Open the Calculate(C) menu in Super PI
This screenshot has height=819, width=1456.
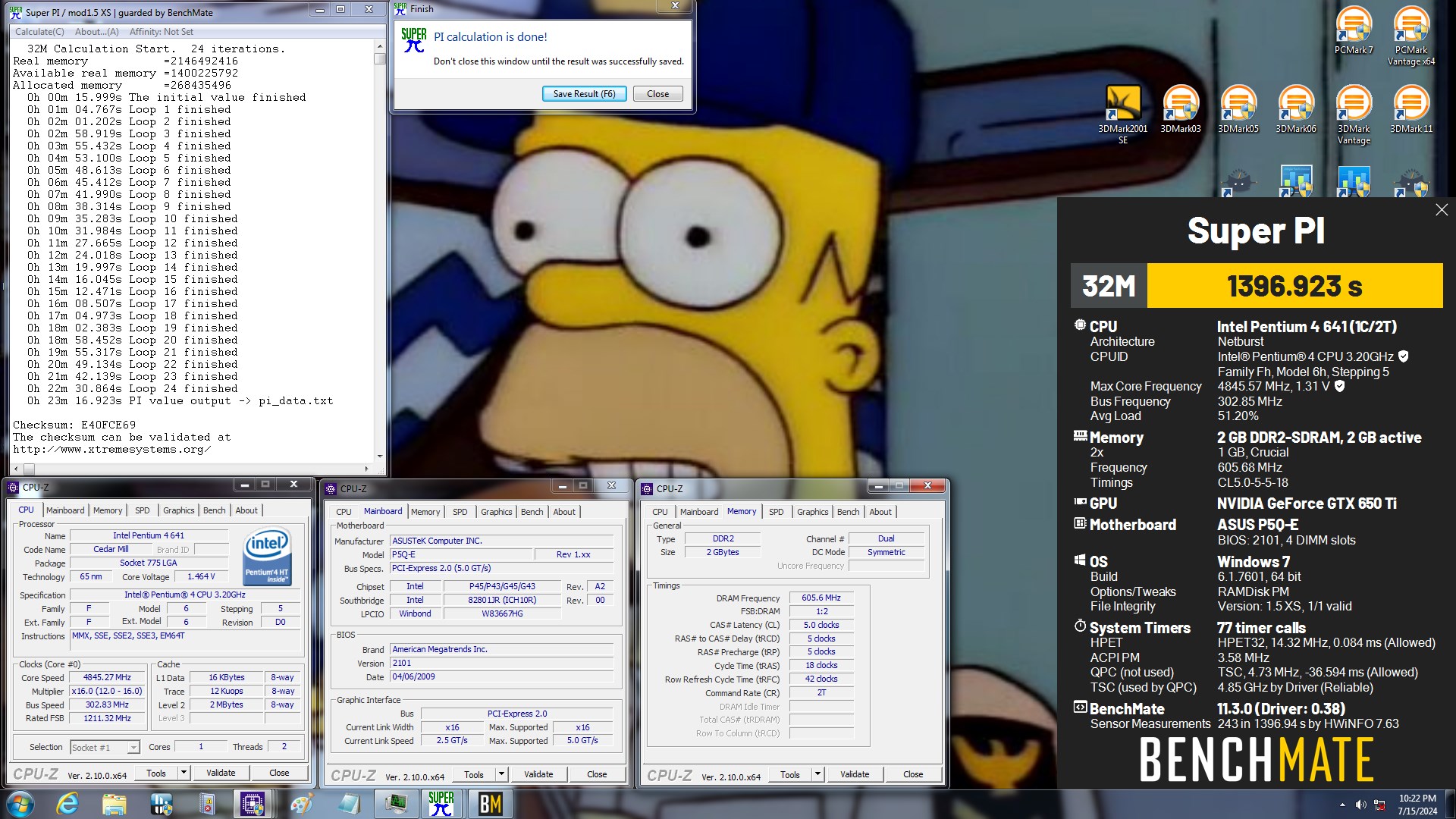point(39,32)
